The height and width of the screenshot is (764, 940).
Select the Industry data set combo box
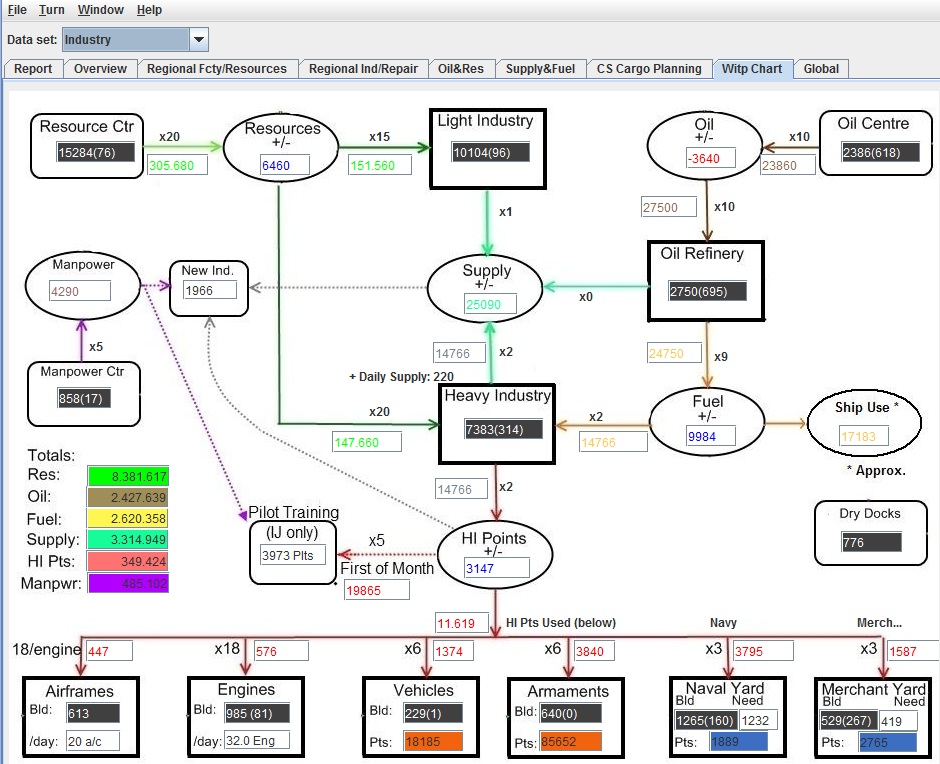pyautogui.click(x=135, y=40)
